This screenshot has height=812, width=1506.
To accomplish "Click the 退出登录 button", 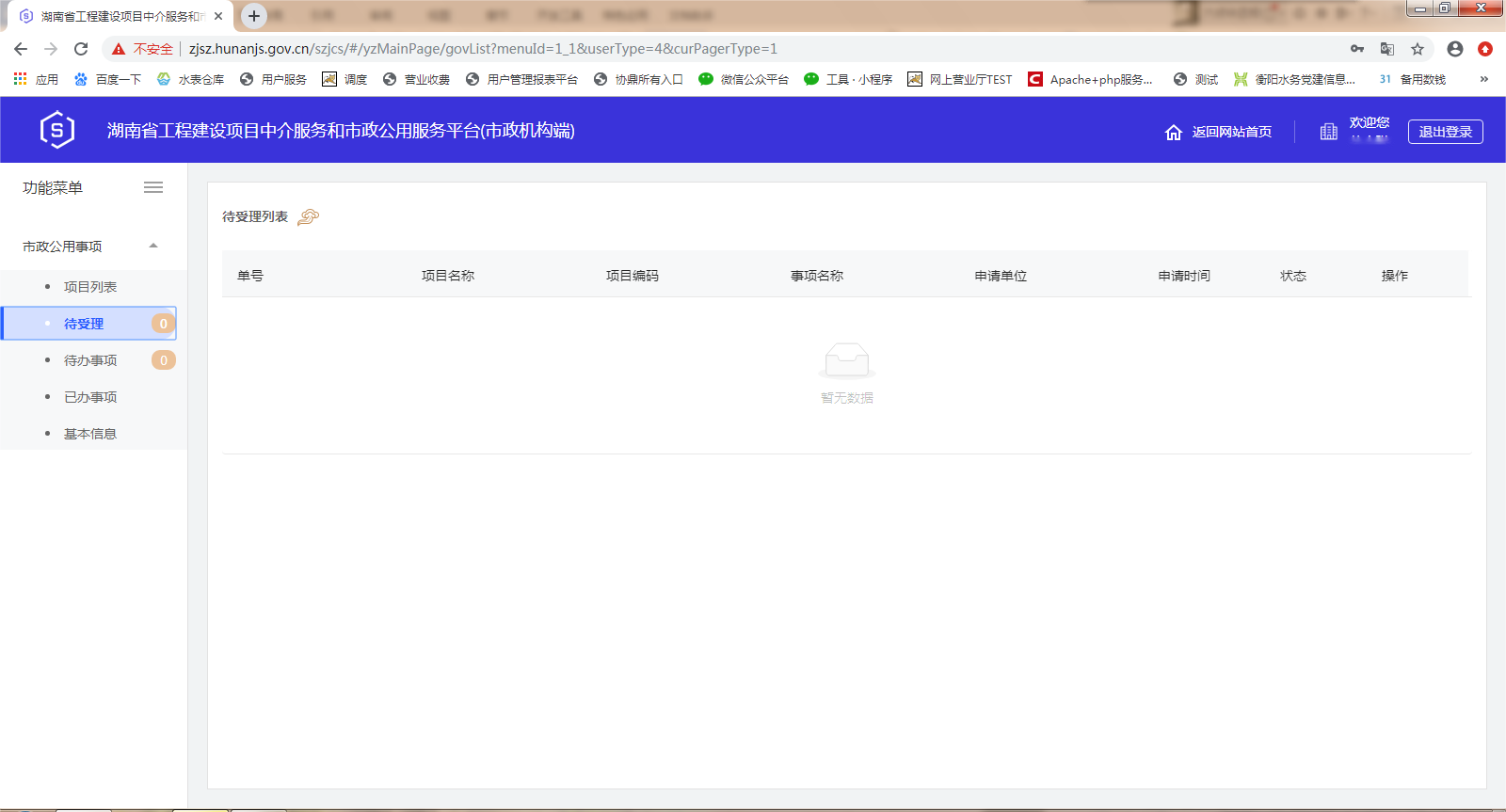I will 1445,132.
